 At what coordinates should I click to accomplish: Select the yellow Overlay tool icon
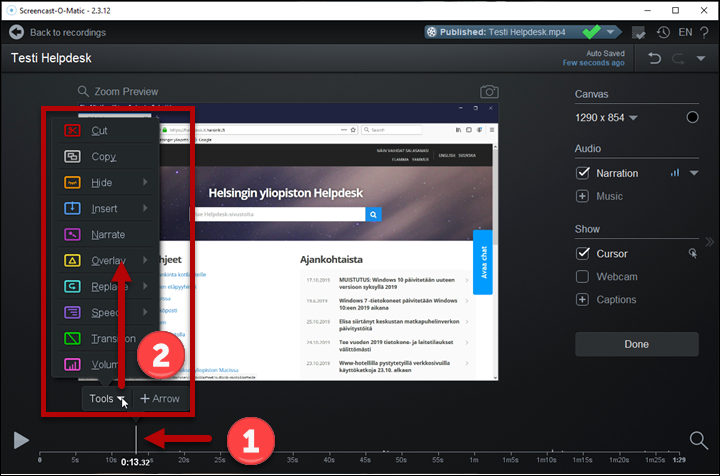point(72,261)
